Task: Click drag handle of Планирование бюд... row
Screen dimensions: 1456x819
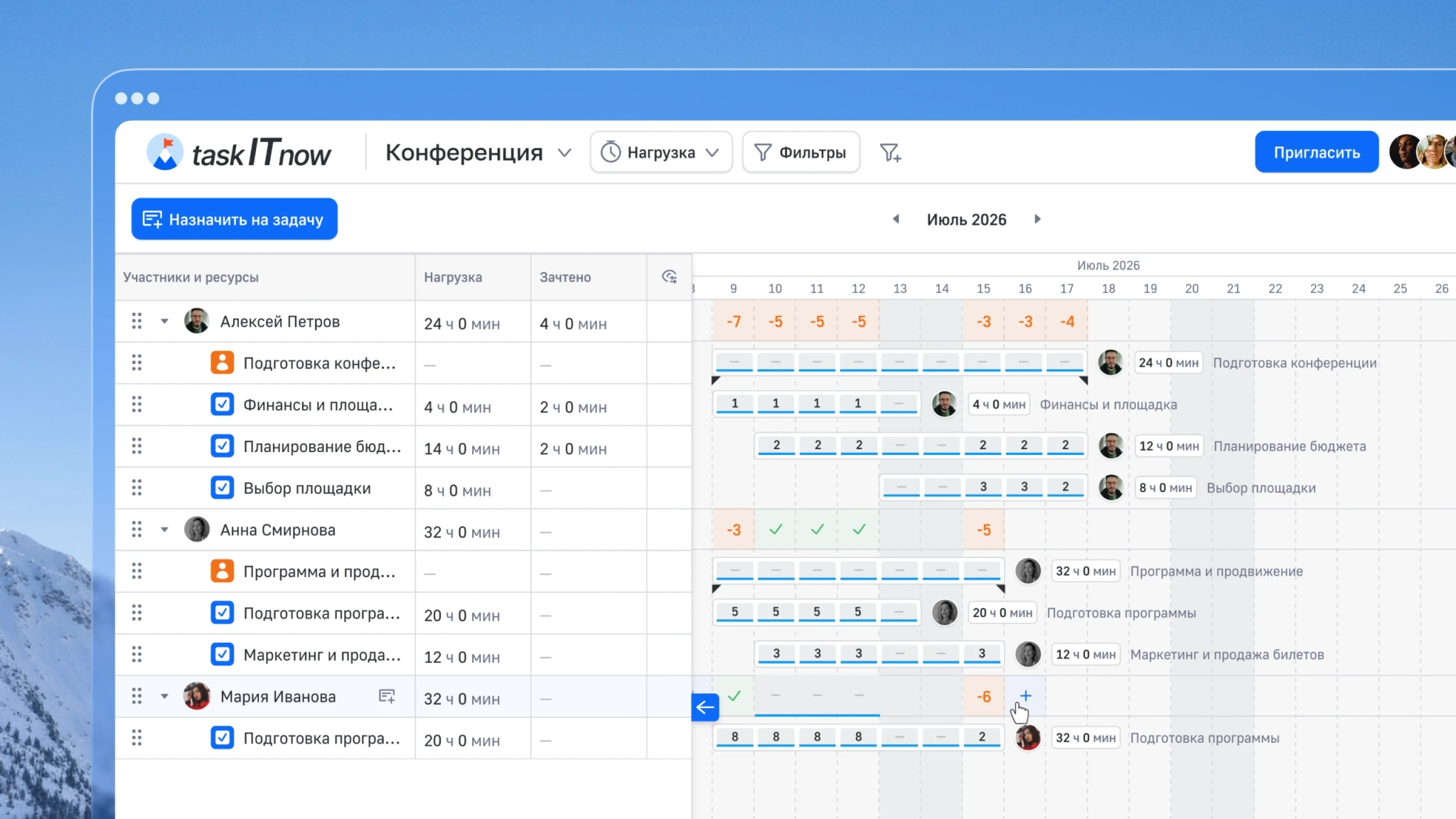Action: click(136, 446)
